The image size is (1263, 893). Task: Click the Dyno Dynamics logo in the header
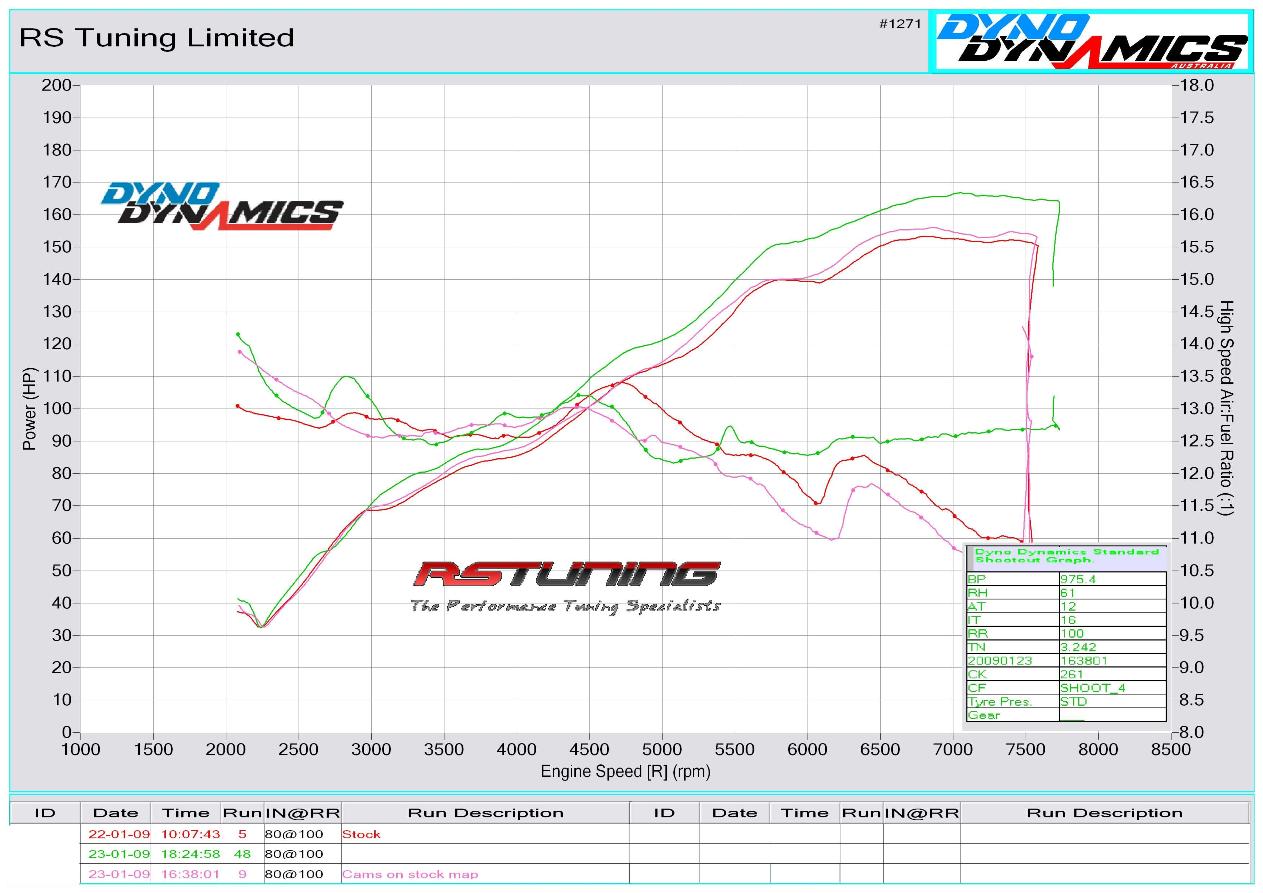coord(1090,41)
